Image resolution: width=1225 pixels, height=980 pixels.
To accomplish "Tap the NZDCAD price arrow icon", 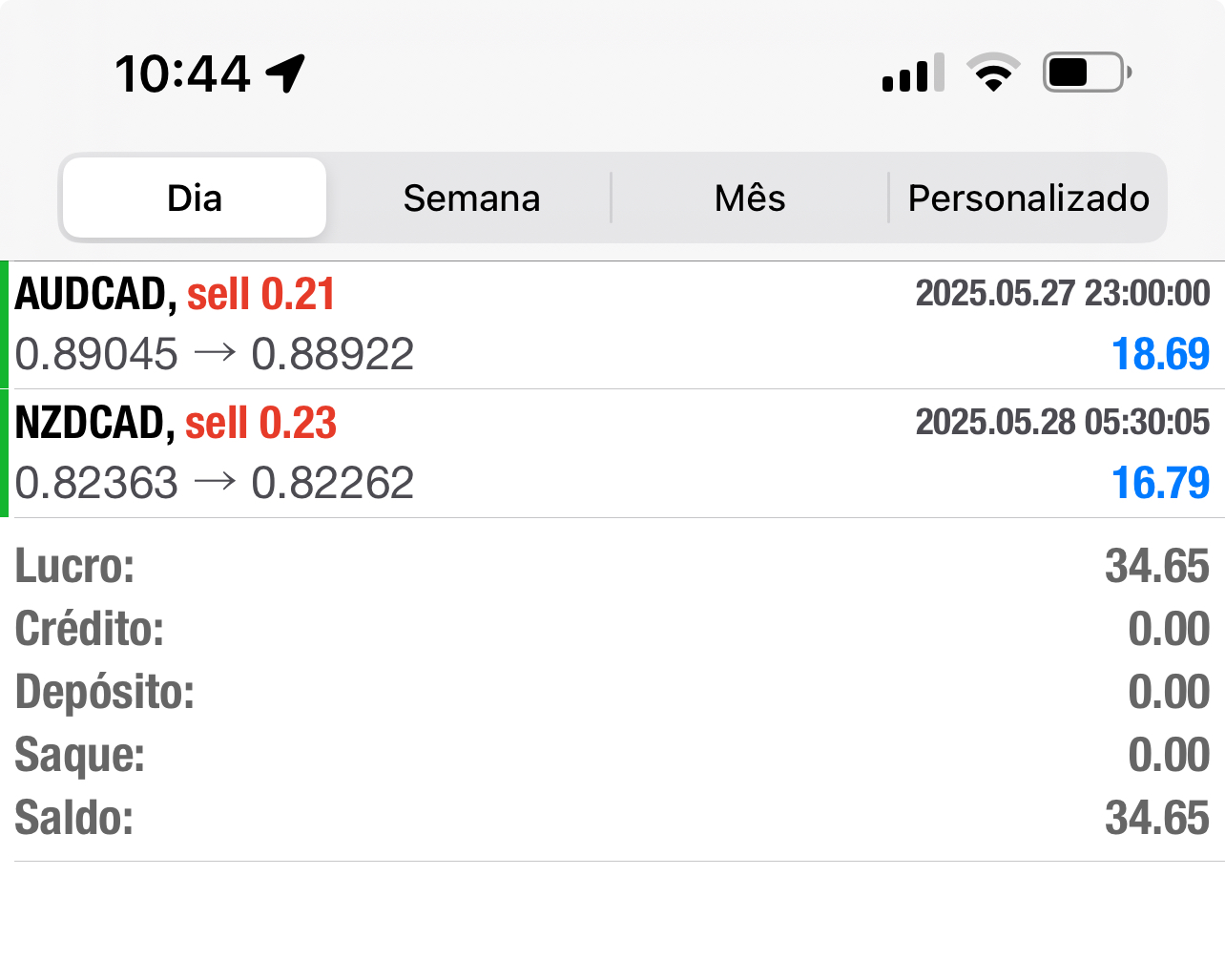I will click(x=215, y=483).
